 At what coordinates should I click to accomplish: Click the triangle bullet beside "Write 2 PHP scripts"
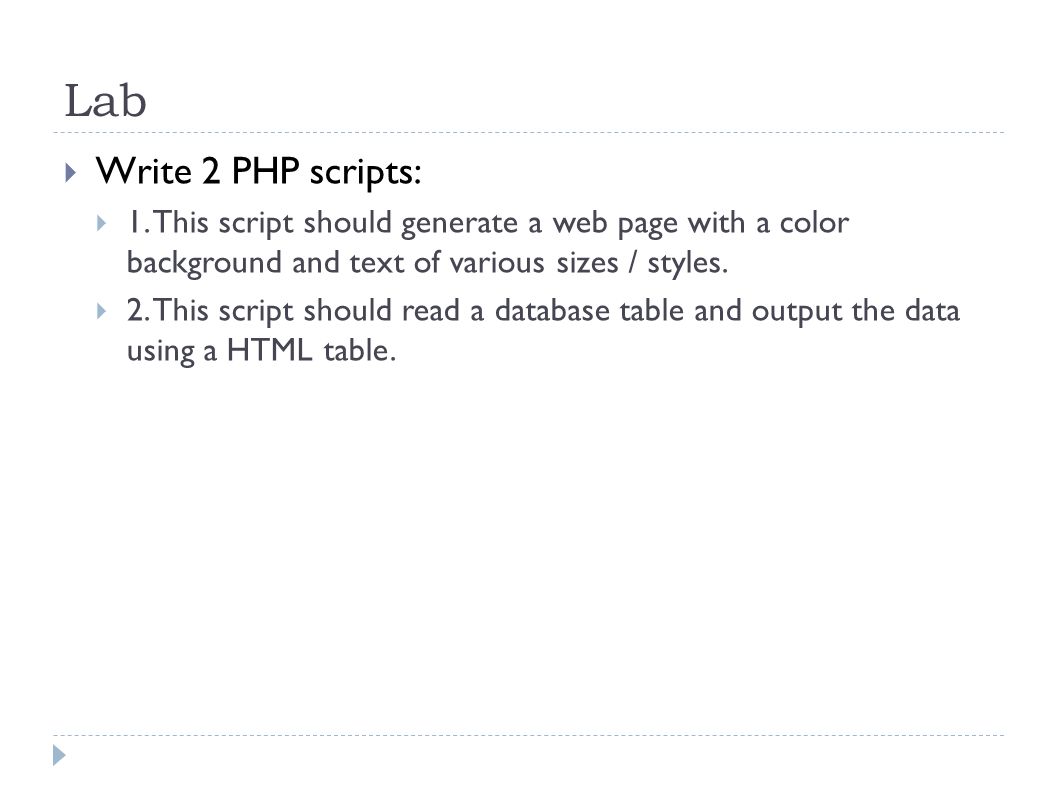[71, 173]
